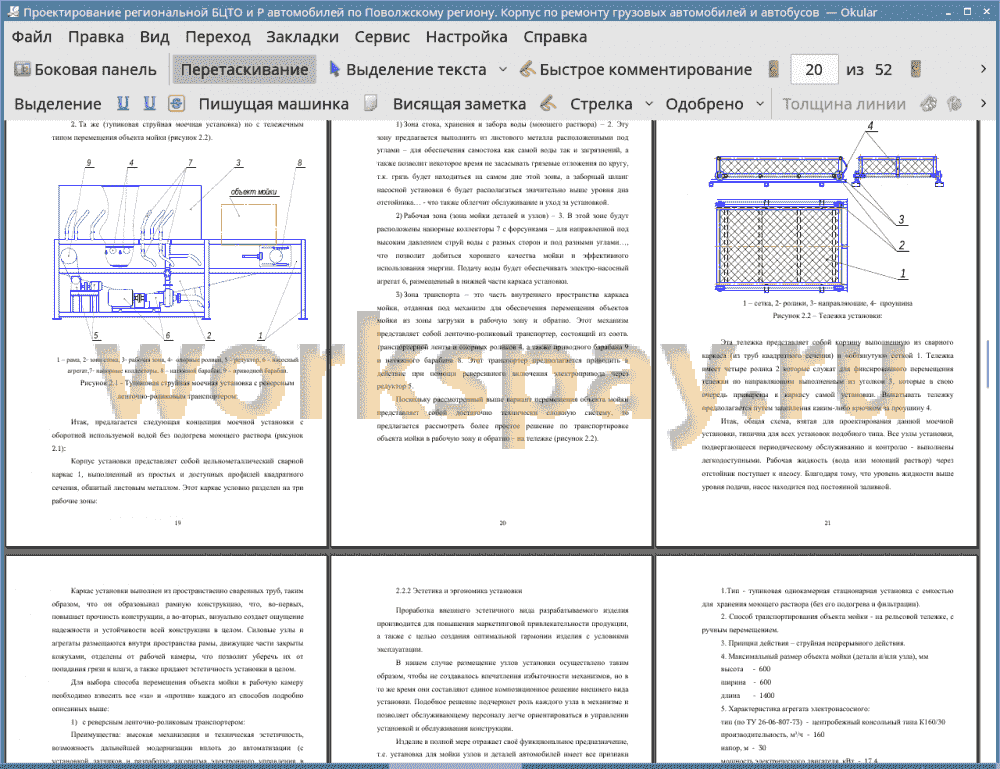
Task: Click pen icon of Быстрое комментирование
Action: point(527,69)
